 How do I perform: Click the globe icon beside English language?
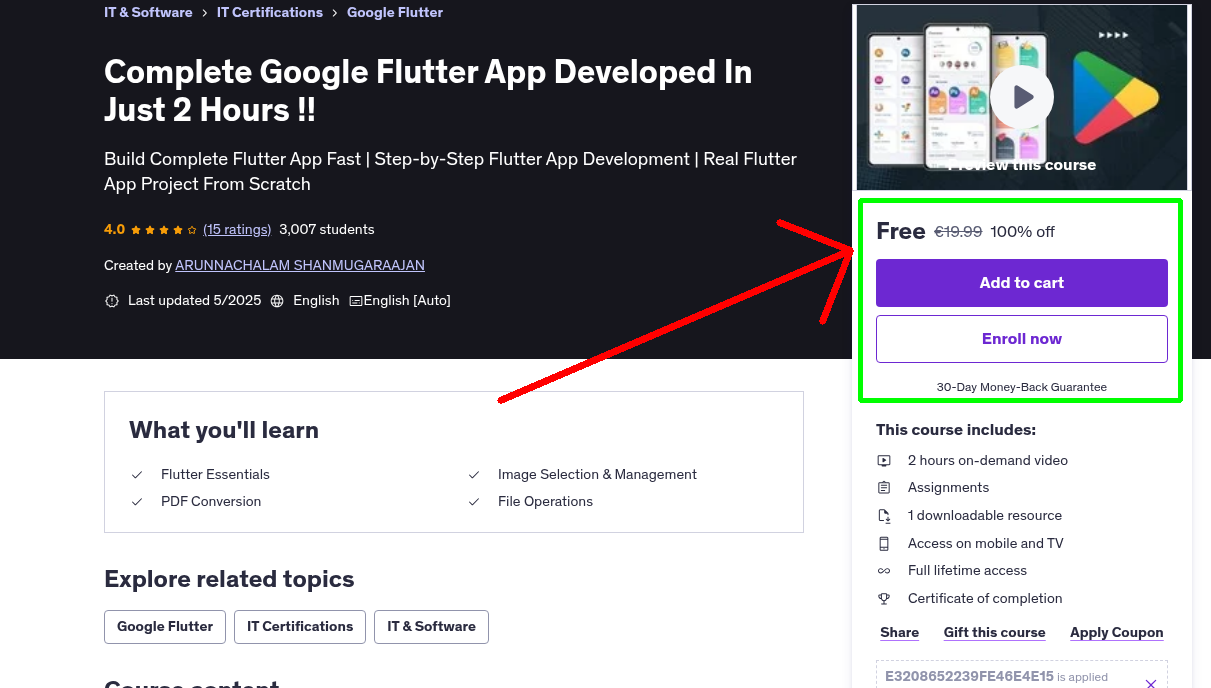click(277, 301)
